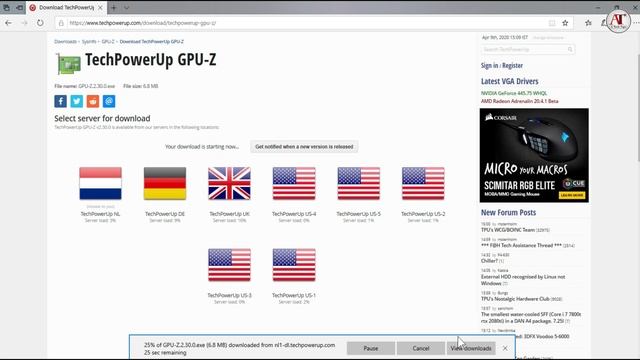Click the search magnifier icon
Image resolution: width=640 pixels, height=360 pixels.
pyautogui.click(x=570, y=49)
